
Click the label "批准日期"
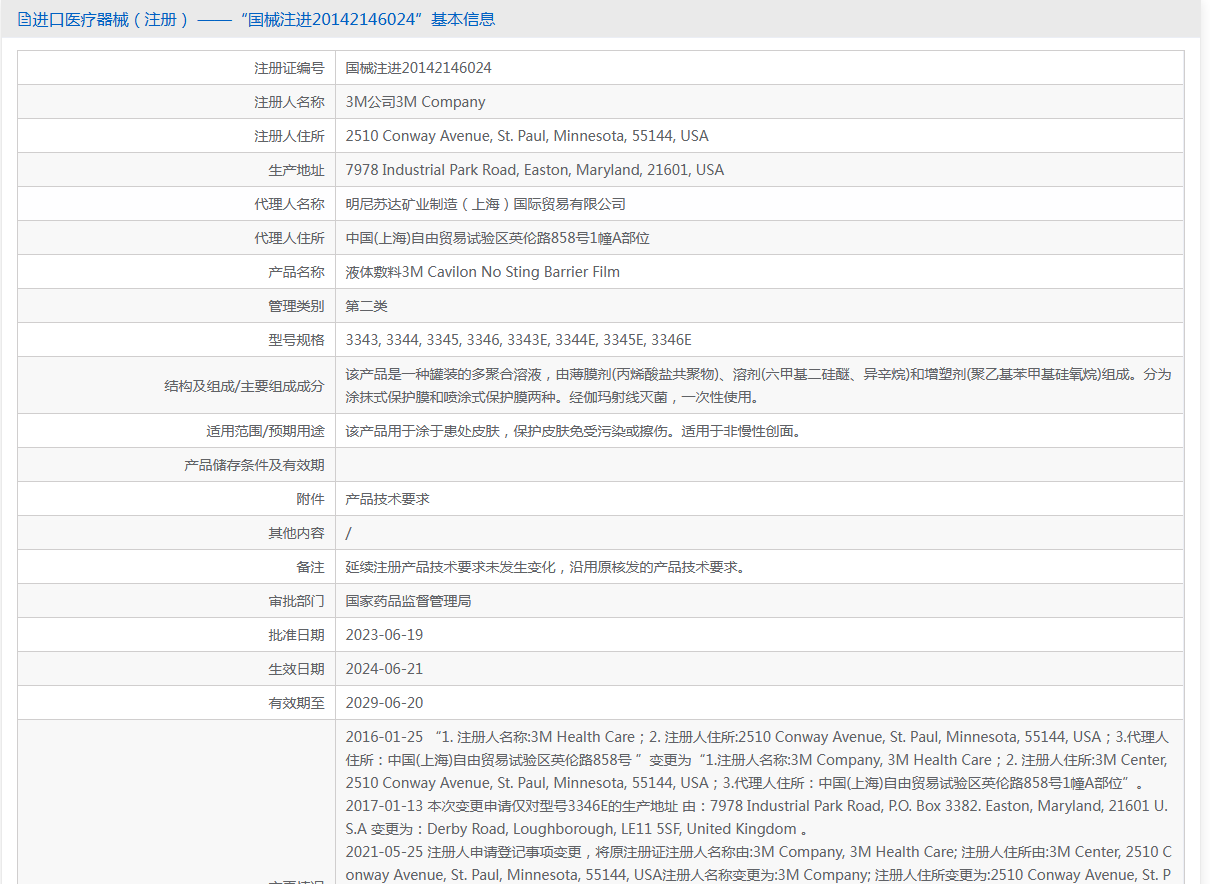click(x=296, y=635)
